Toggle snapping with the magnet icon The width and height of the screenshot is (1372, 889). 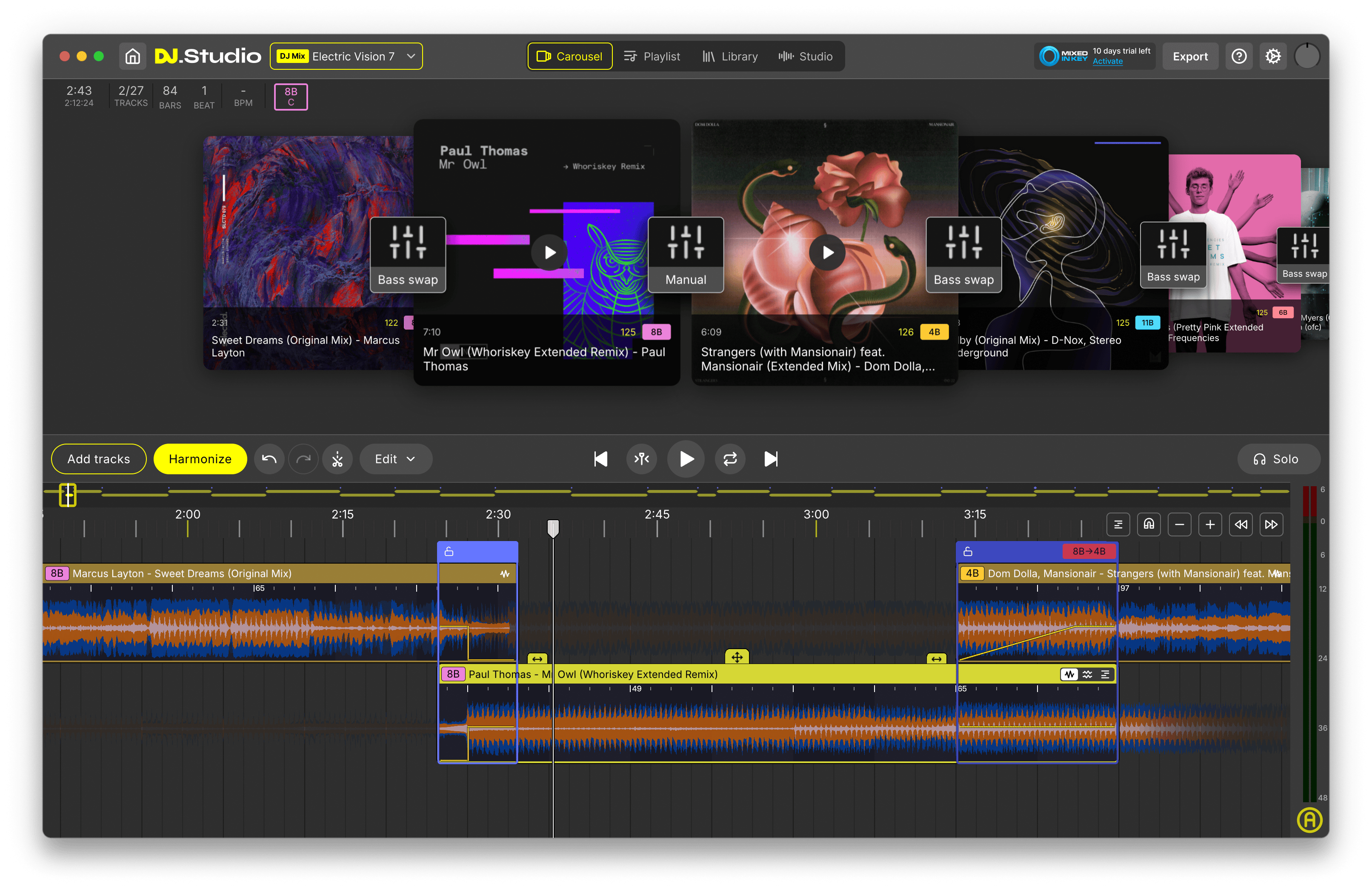(x=1149, y=524)
